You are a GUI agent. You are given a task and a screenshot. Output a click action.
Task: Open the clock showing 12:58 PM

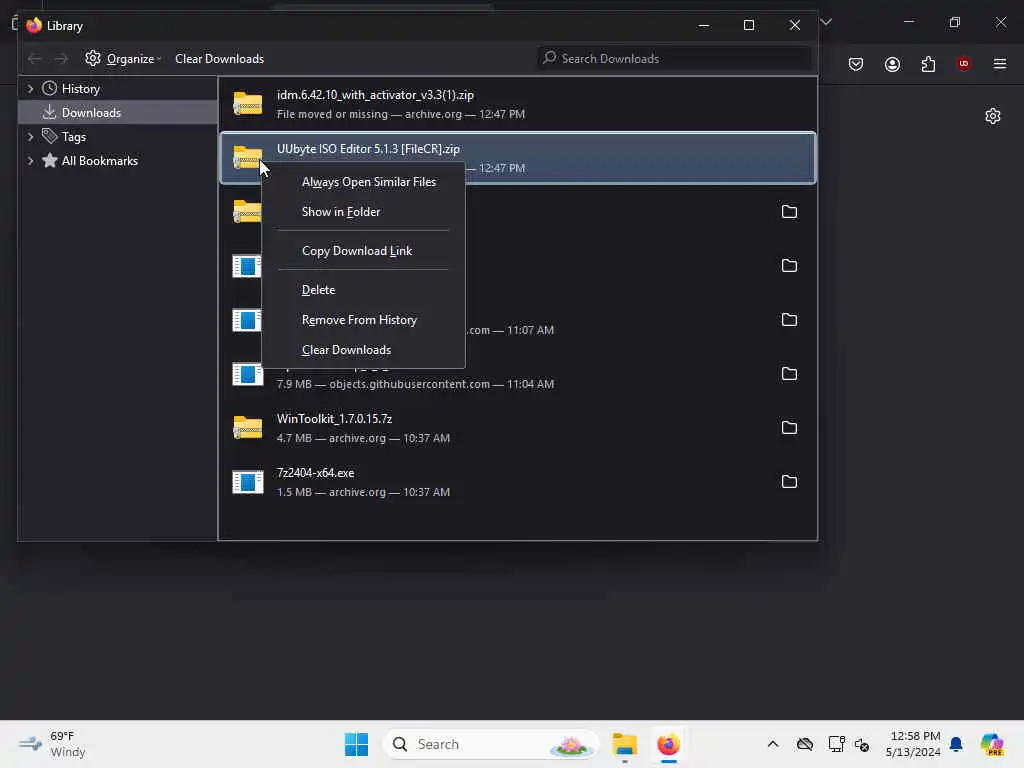click(x=913, y=744)
